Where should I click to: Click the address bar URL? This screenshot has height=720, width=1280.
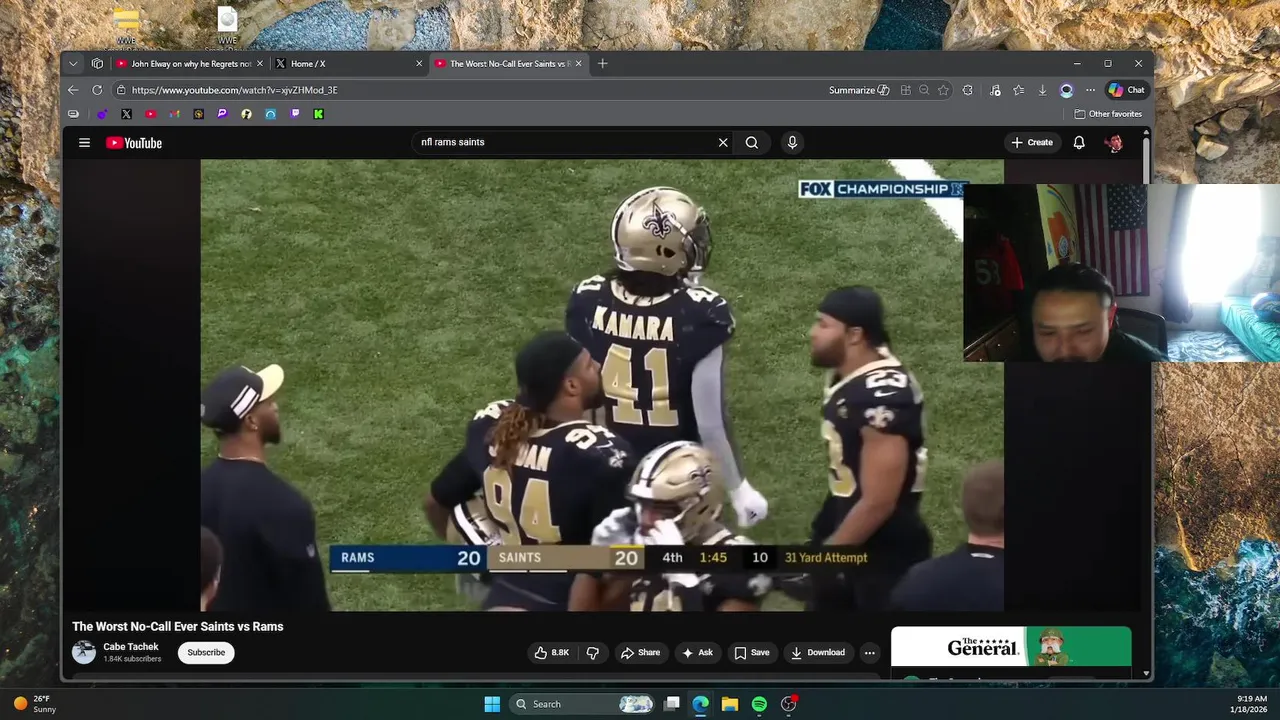235,90
